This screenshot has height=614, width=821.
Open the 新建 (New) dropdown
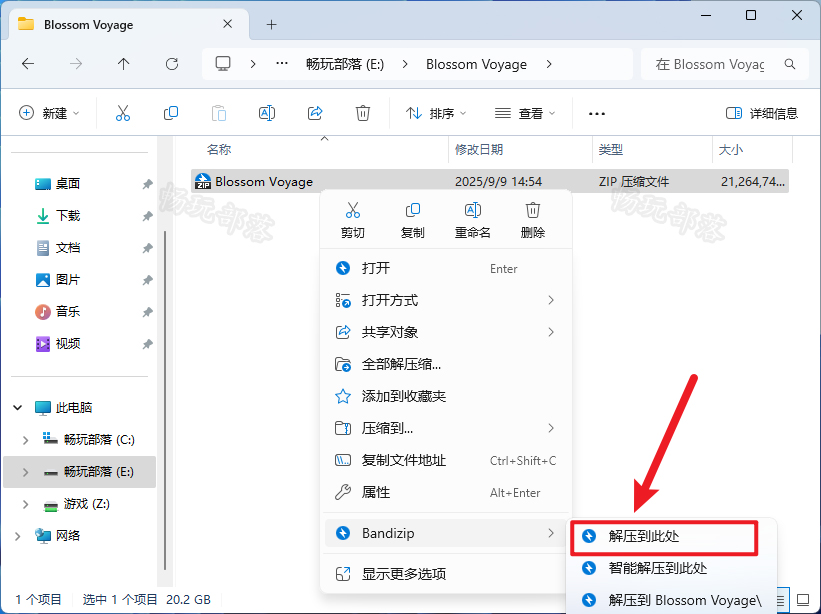pos(49,113)
